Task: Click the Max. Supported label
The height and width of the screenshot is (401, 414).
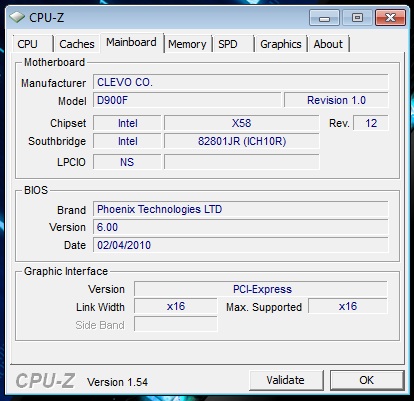Action: point(264,307)
